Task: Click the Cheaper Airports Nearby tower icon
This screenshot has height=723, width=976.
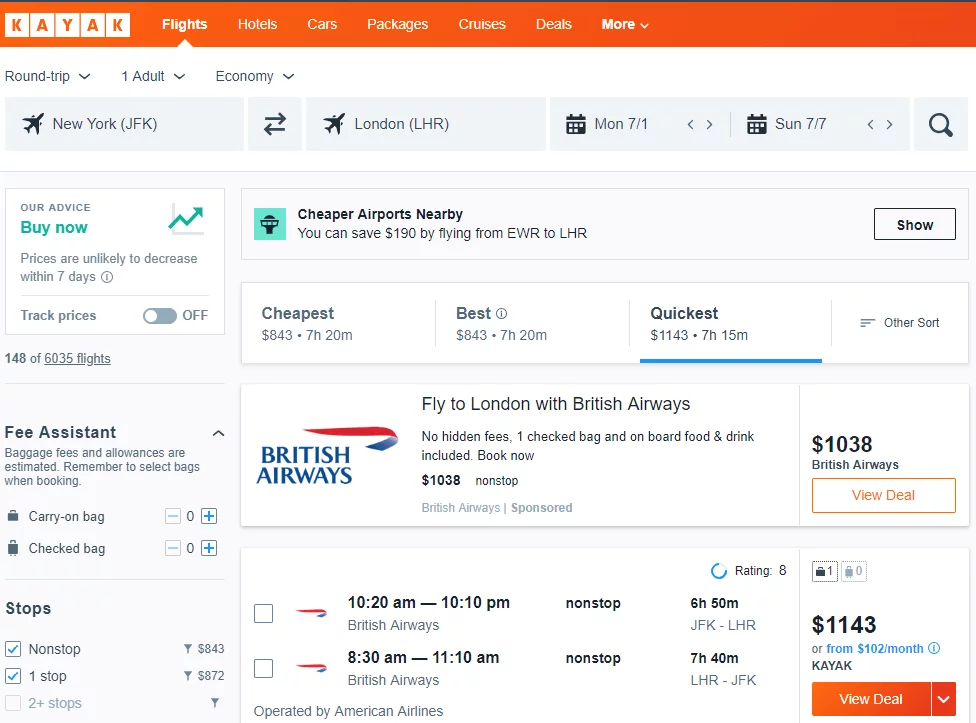Action: pyautogui.click(x=270, y=224)
